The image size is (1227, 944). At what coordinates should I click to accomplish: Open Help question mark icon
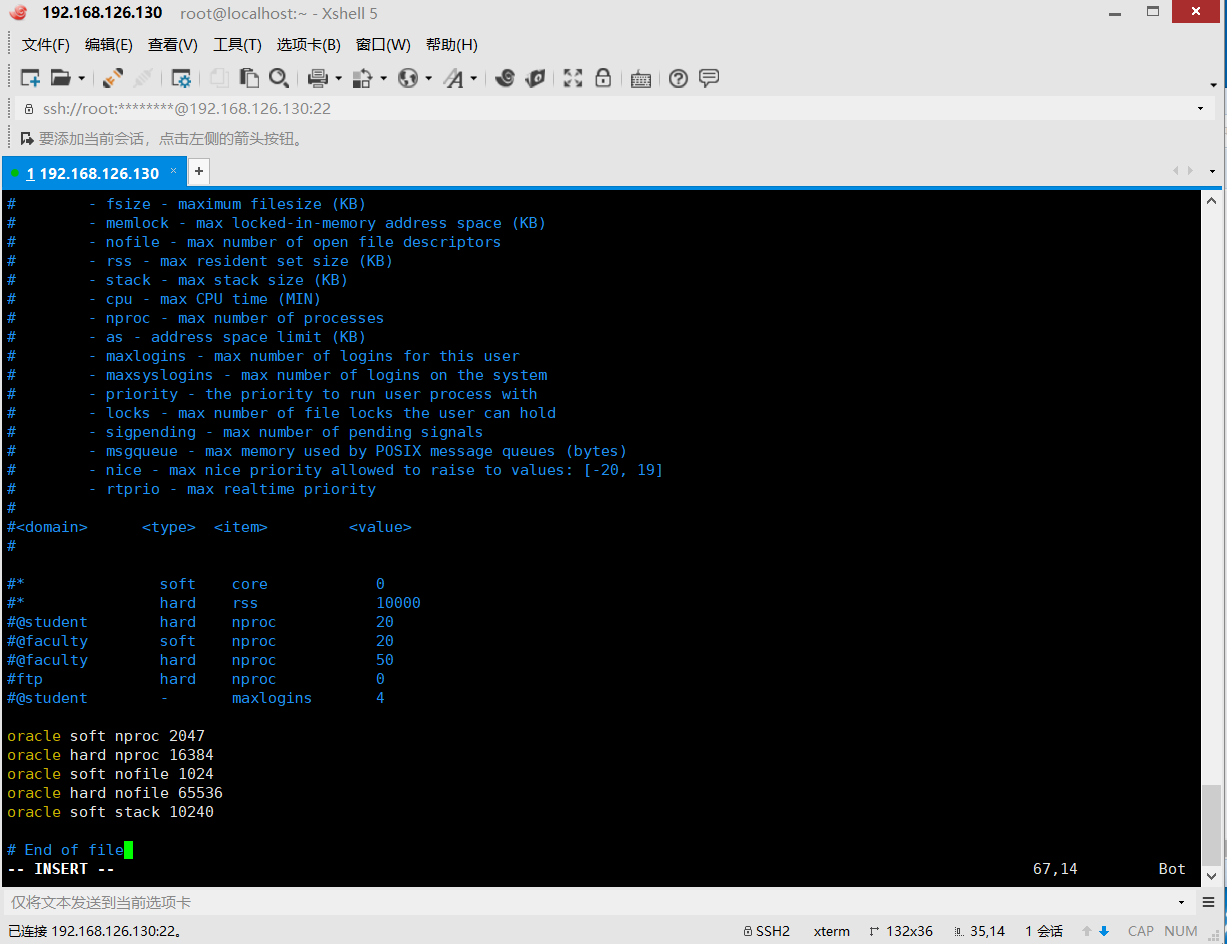679,78
